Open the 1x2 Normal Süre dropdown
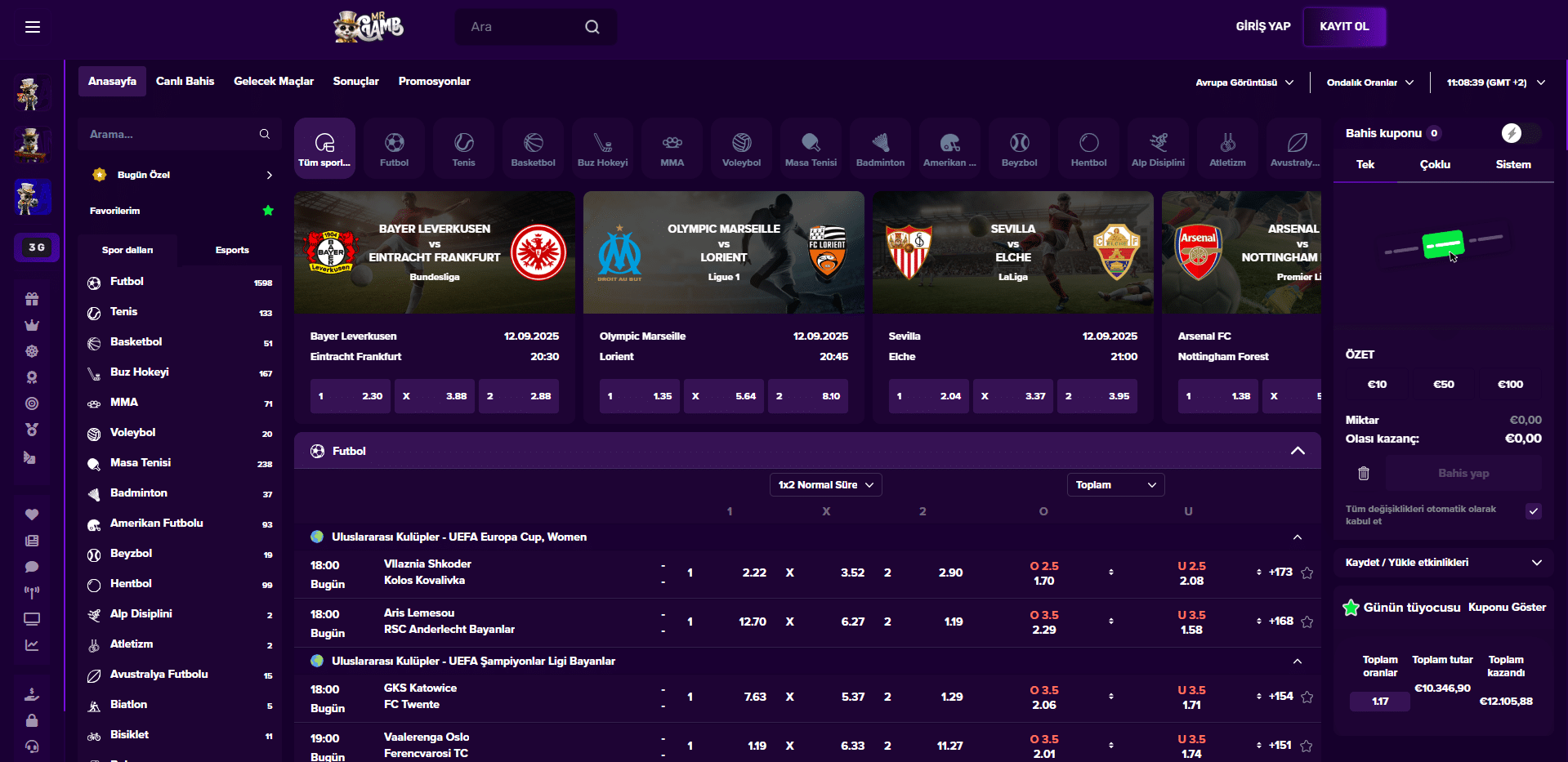 (x=825, y=484)
